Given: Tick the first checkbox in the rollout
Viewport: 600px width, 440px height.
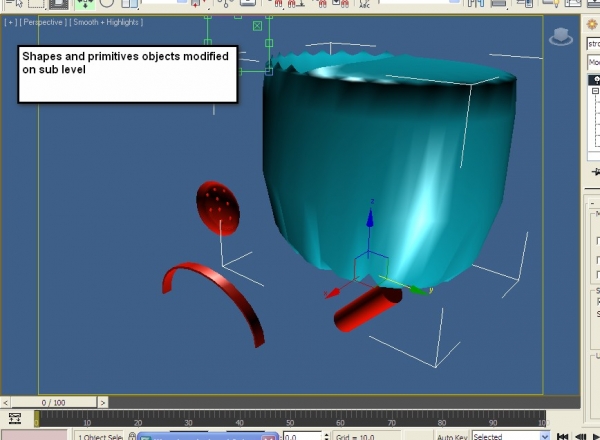Looking at the screenshot, I should (x=598, y=241).
